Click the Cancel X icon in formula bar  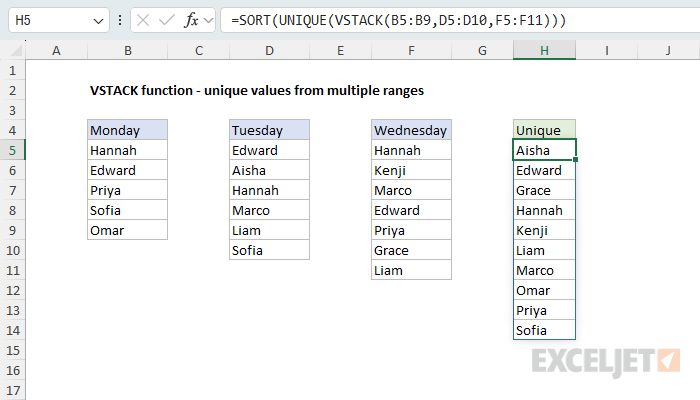[x=143, y=21]
